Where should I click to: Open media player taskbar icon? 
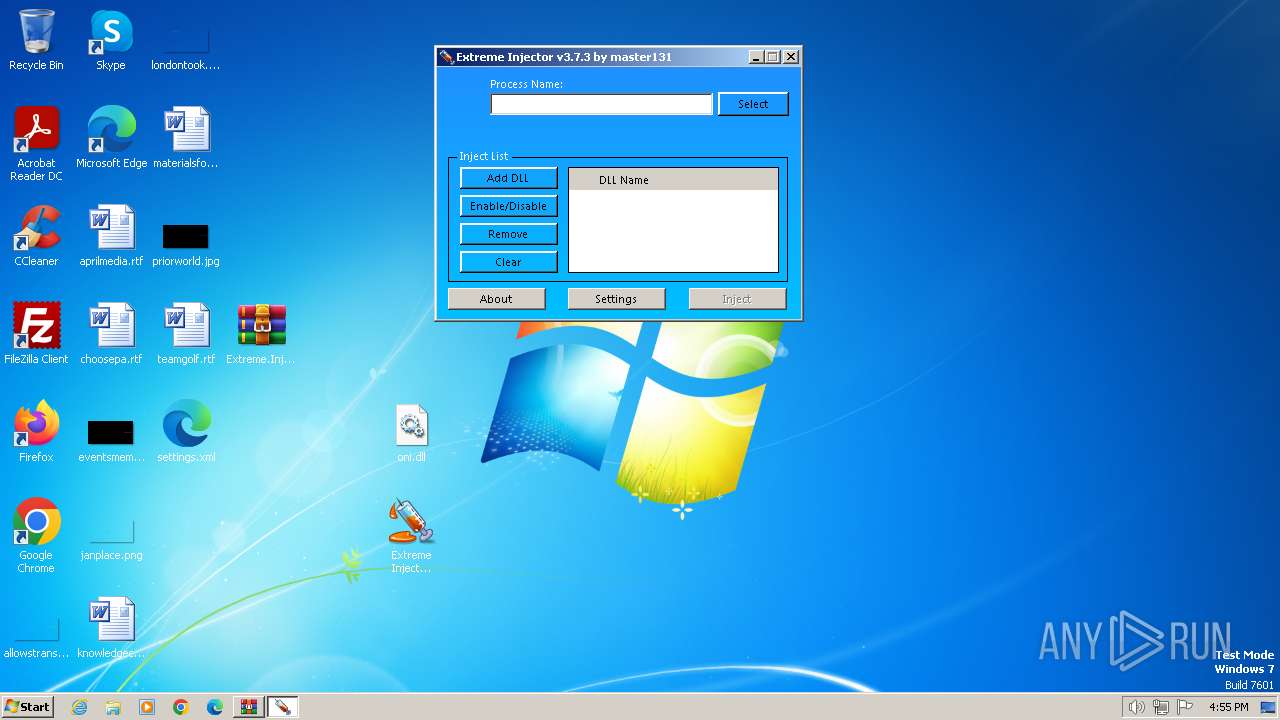point(147,707)
